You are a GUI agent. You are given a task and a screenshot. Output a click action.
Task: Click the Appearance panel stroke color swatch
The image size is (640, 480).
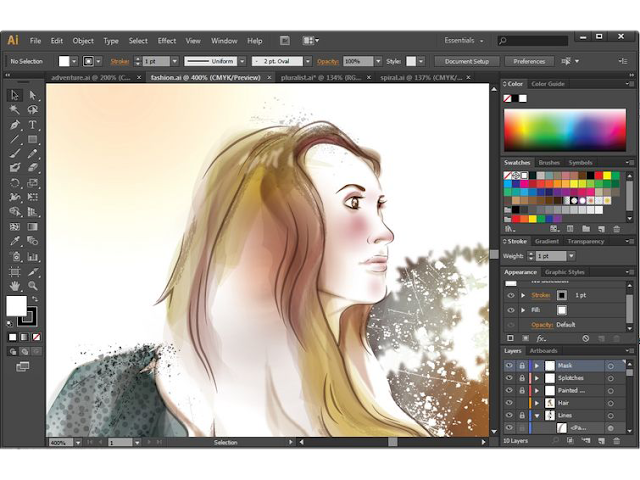(x=561, y=296)
